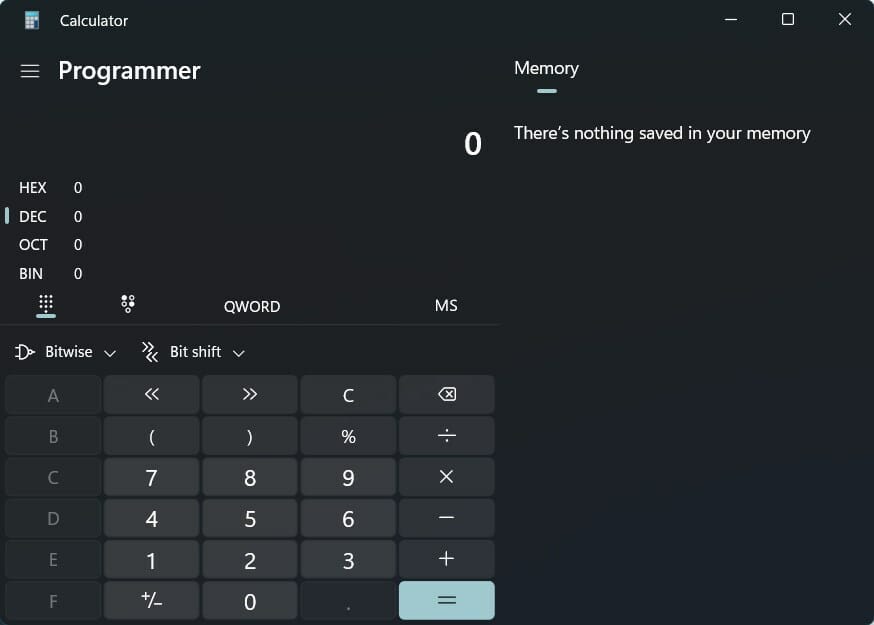Select the full keypad input icon

tap(45, 303)
